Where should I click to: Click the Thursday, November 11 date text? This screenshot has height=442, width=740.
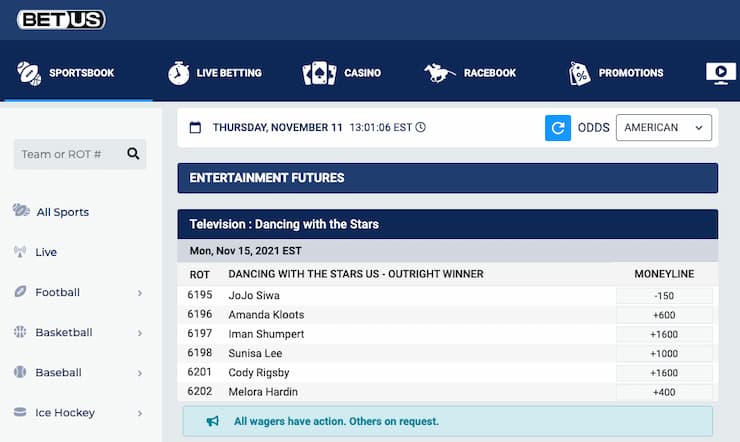[x=278, y=127]
